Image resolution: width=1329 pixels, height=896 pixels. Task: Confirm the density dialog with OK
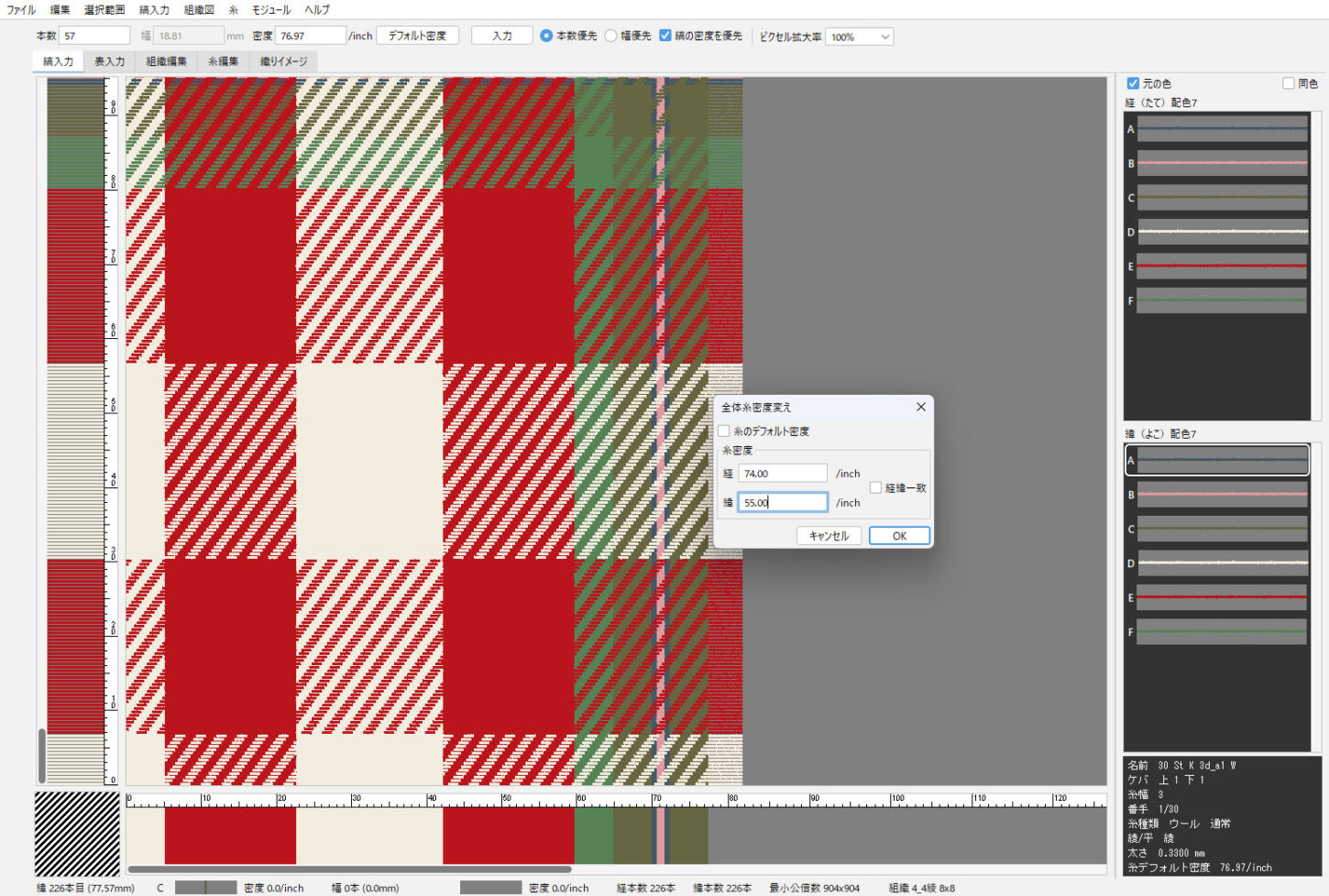[898, 536]
